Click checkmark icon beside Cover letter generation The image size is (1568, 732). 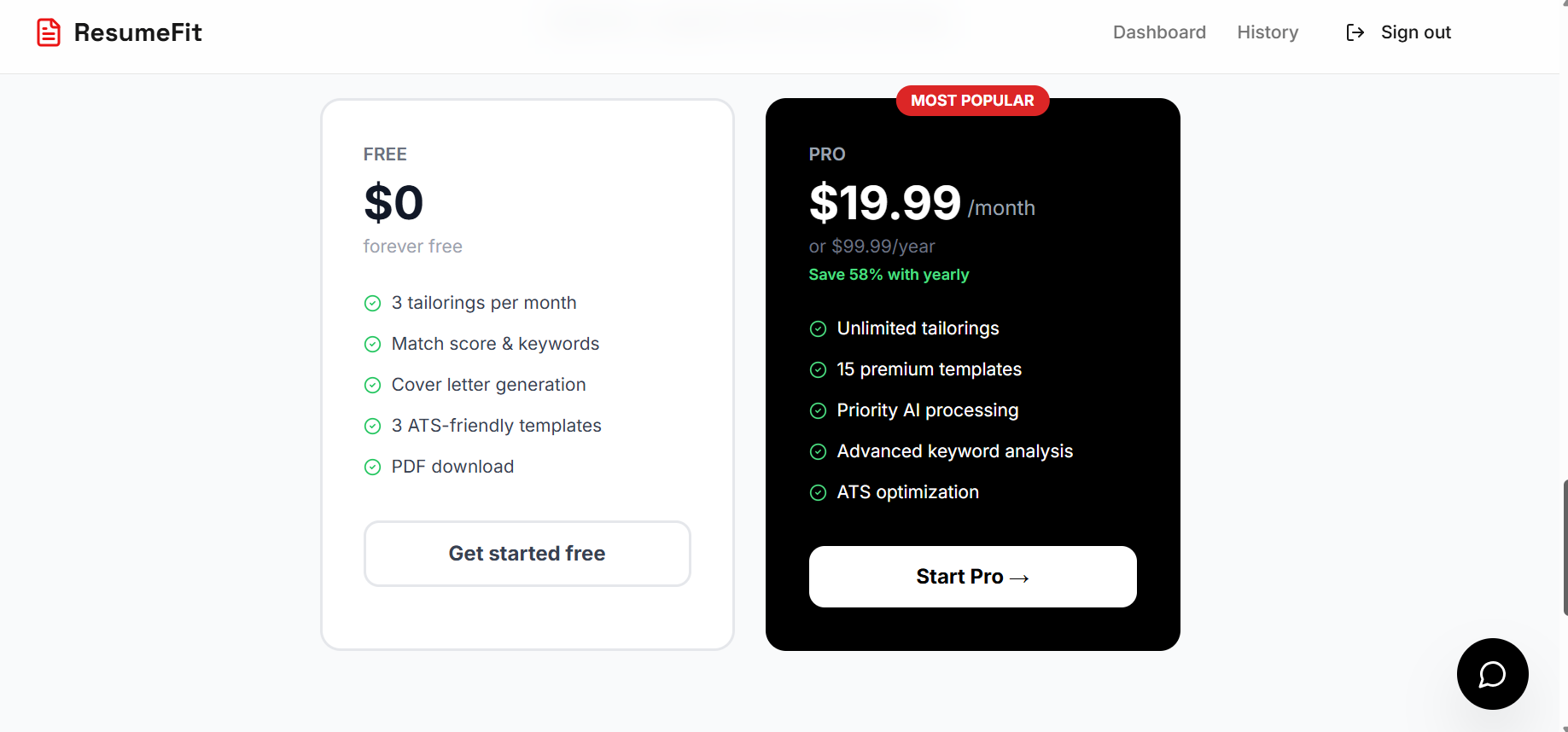tap(372, 385)
